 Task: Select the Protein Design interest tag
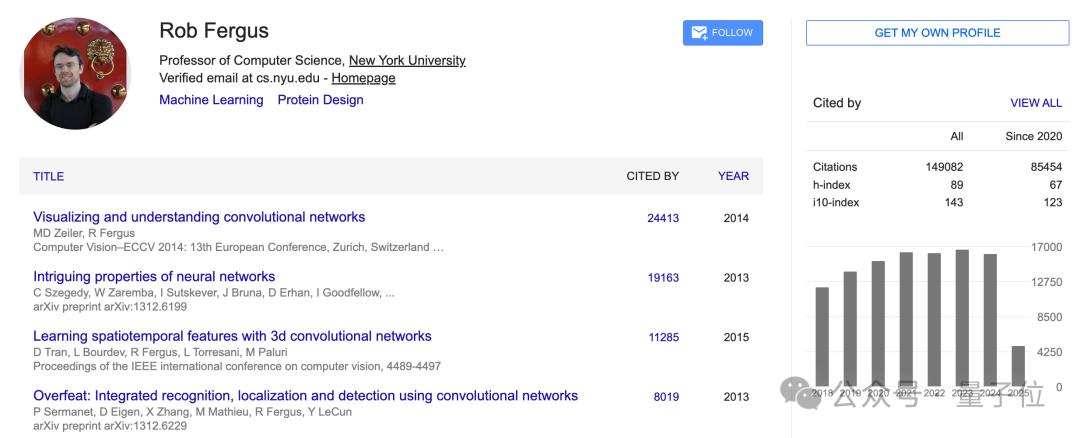click(x=320, y=100)
